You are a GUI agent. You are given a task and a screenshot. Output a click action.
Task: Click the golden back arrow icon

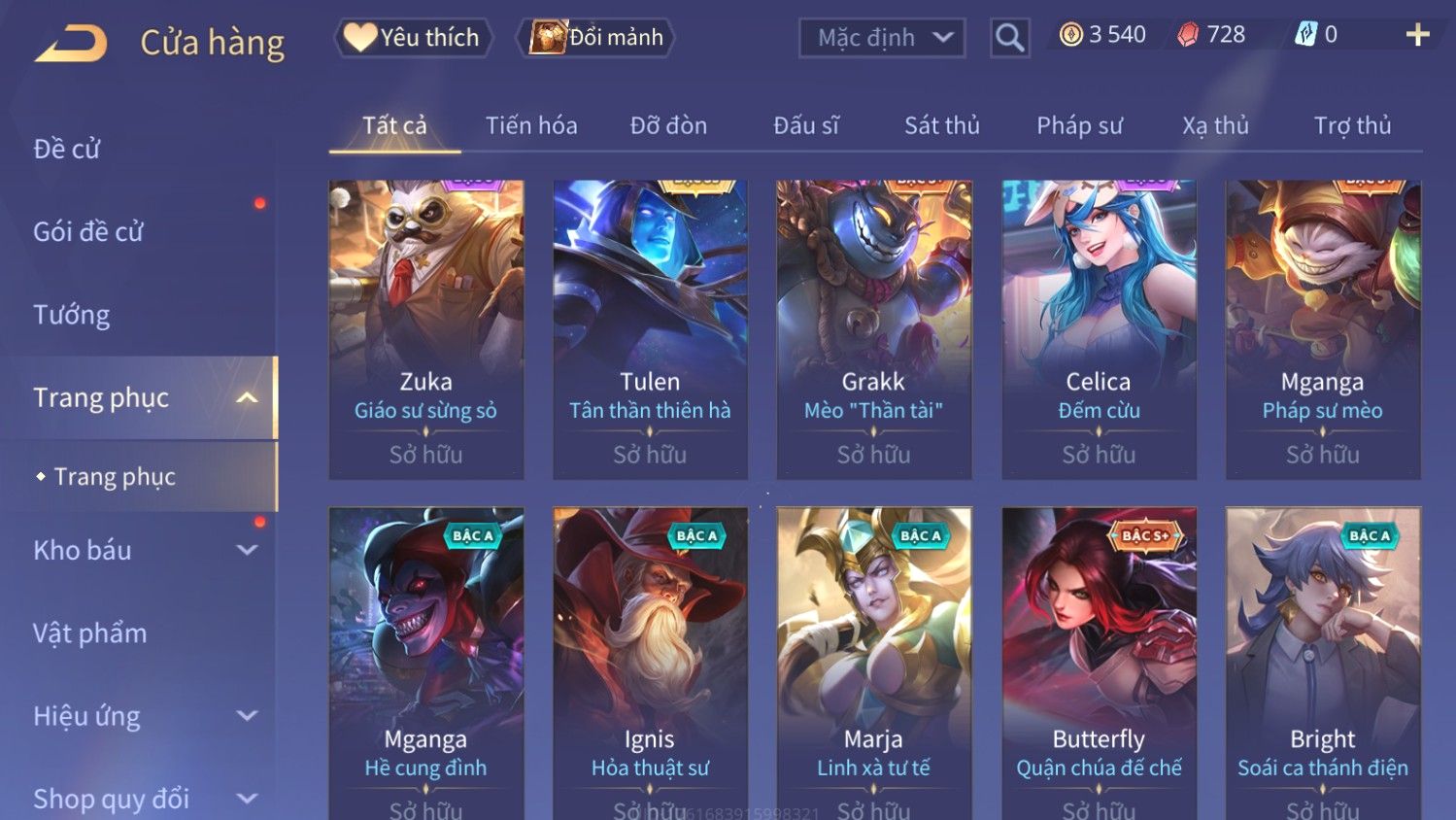pos(72,44)
